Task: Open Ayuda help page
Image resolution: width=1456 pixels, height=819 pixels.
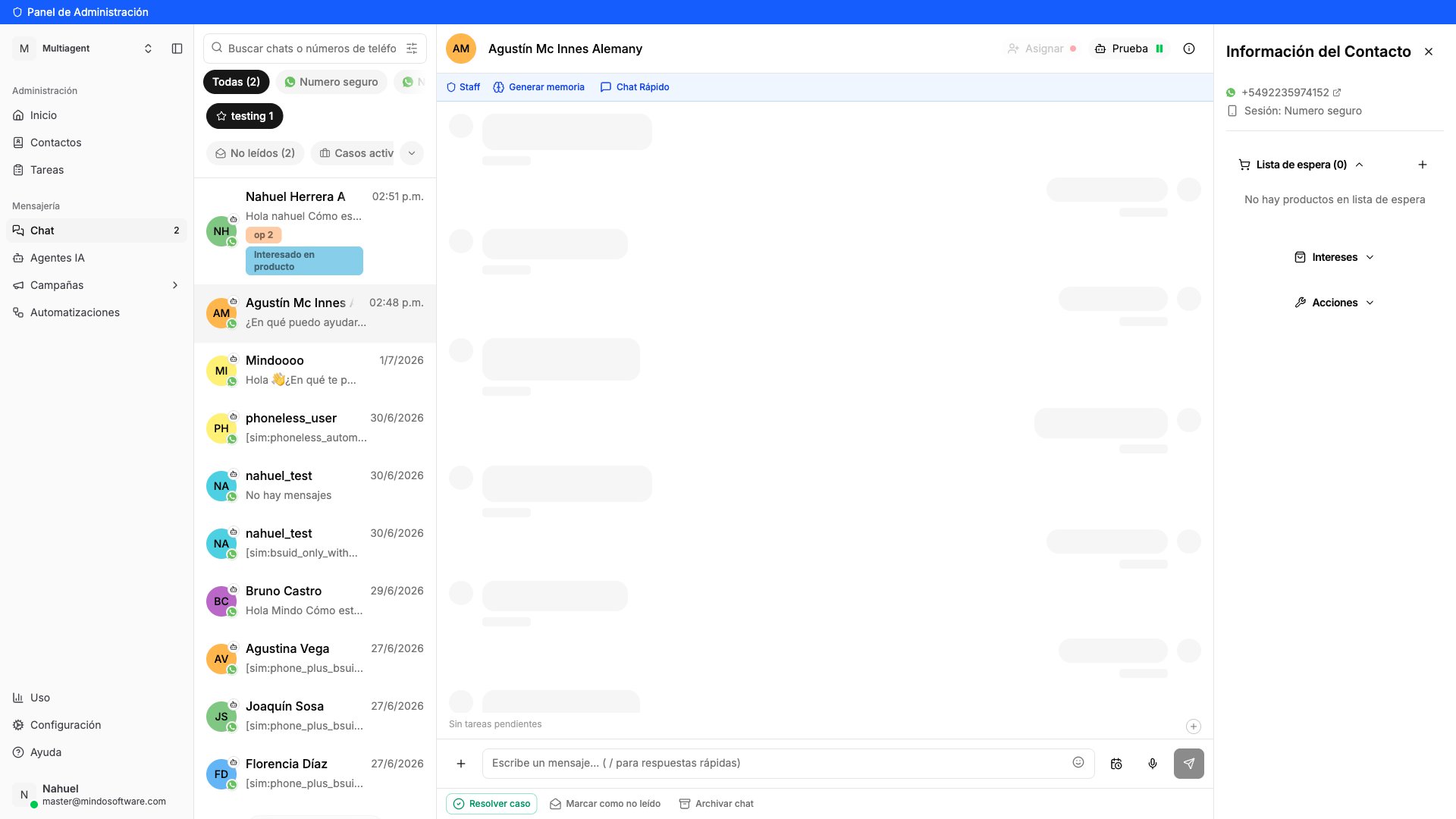Action: pyautogui.click(x=97, y=752)
